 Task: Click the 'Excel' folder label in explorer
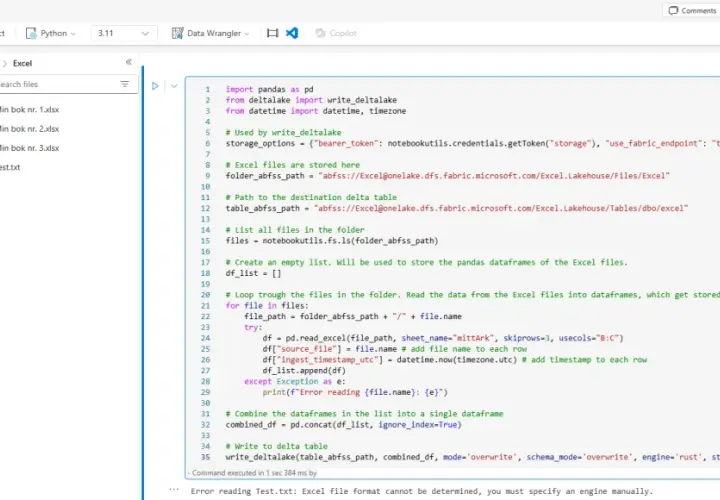click(x=22, y=63)
